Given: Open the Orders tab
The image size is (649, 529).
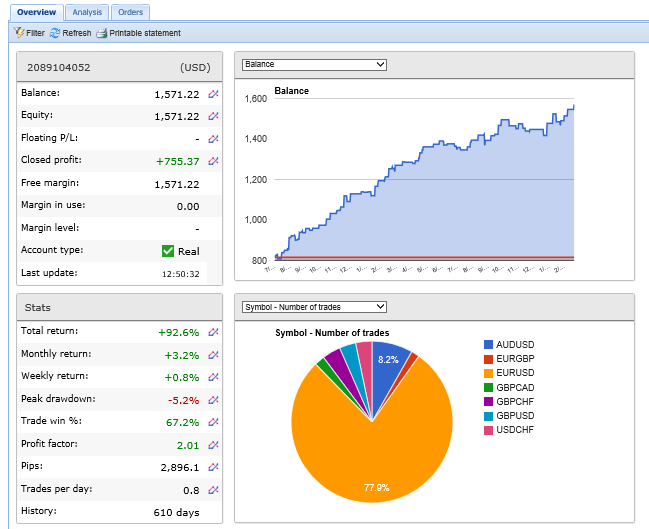Looking at the screenshot, I should (x=129, y=12).
